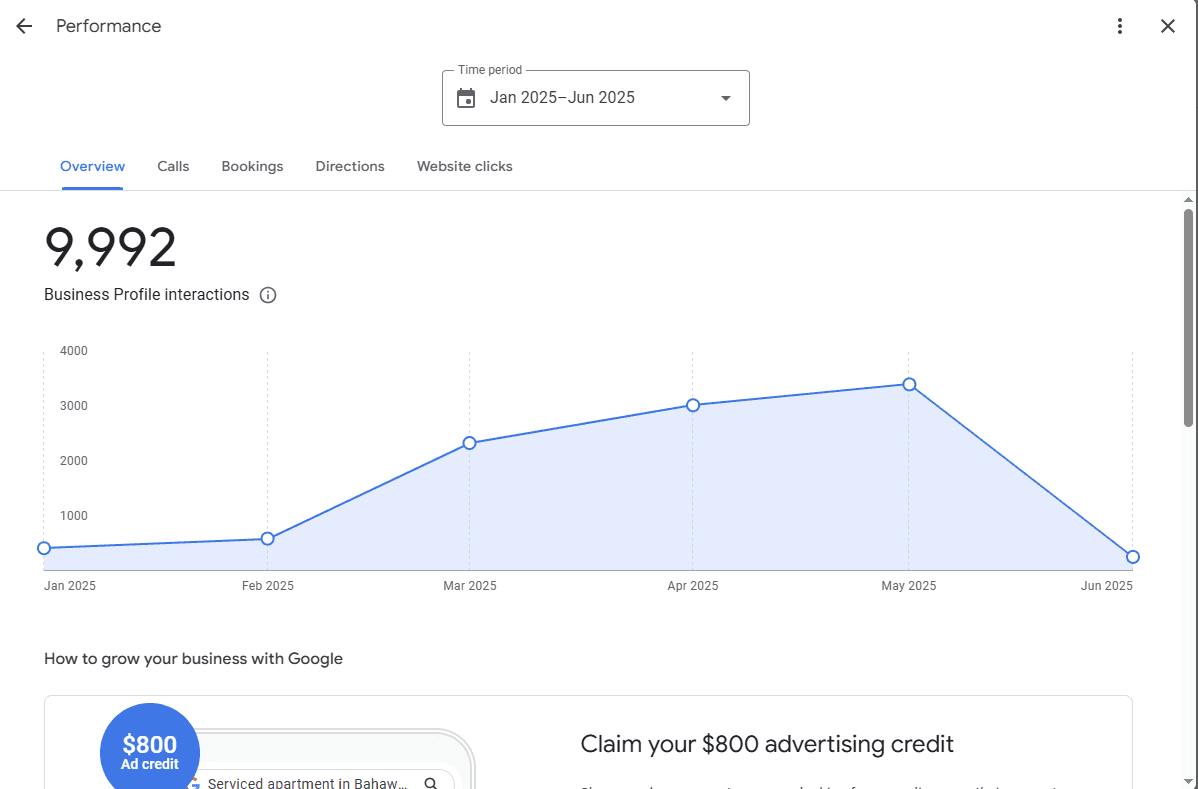
Task: Go to the Bookings tab
Action: 252,166
